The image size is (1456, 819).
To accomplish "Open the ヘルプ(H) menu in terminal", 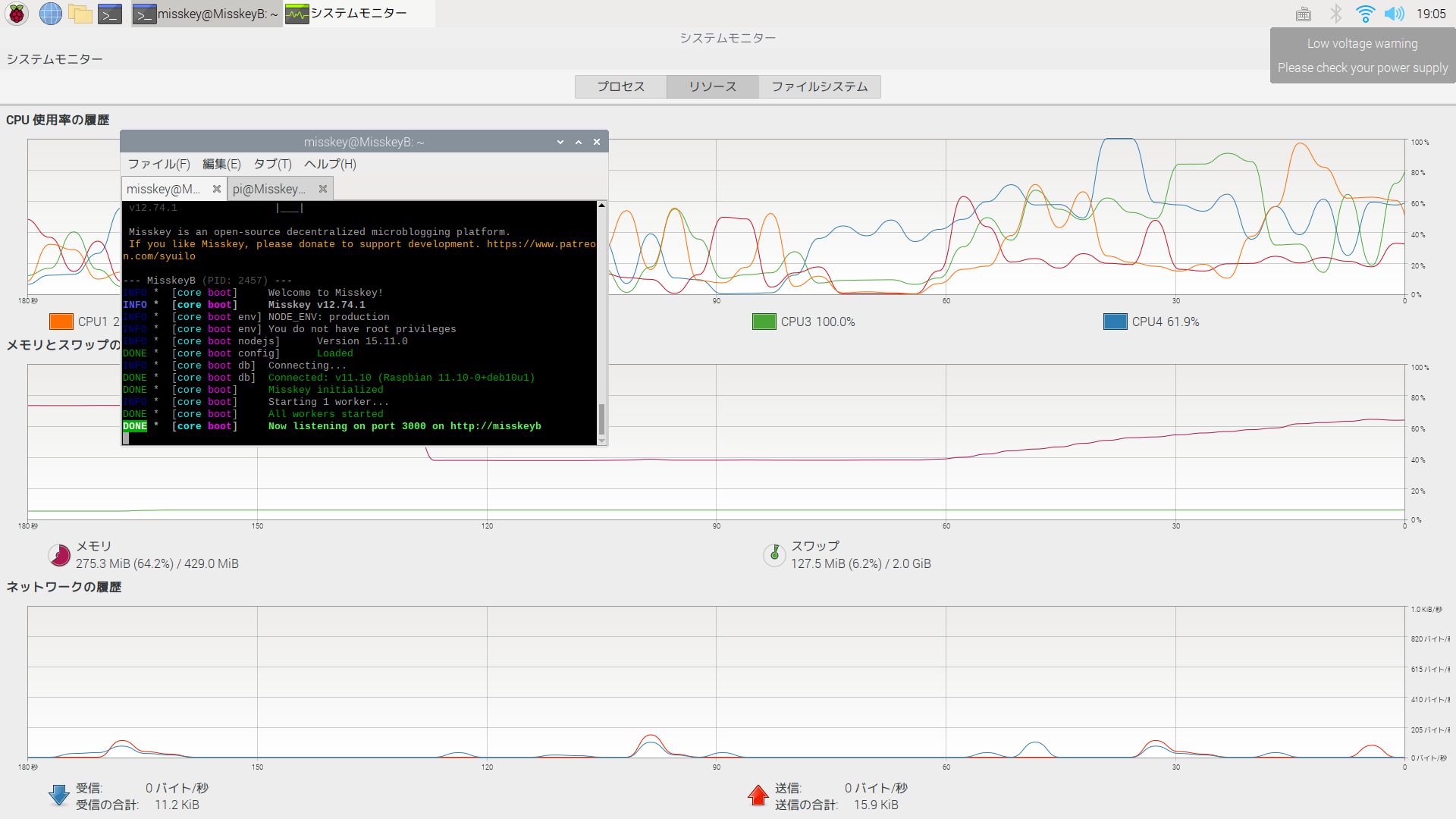I will pyautogui.click(x=330, y=164).
